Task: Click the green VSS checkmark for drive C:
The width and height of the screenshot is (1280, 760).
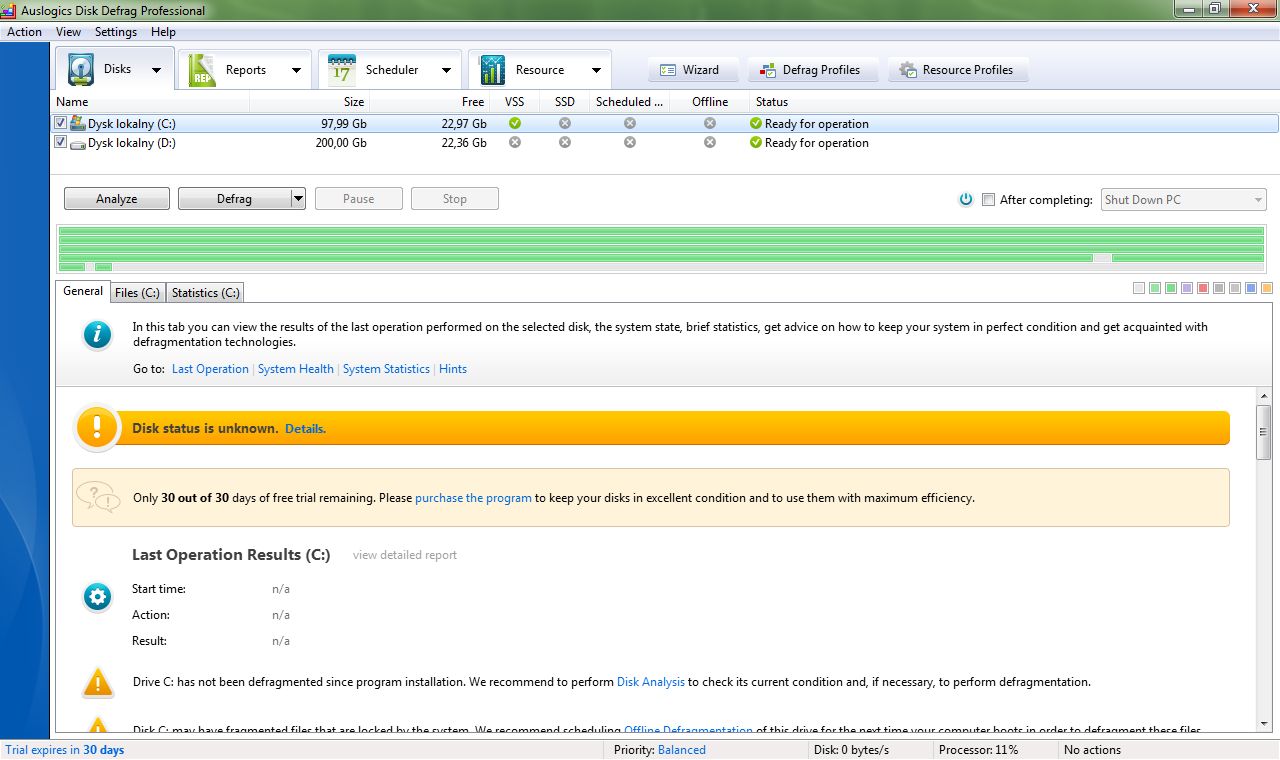Action: pyautogui.click(x=515, y=123)
